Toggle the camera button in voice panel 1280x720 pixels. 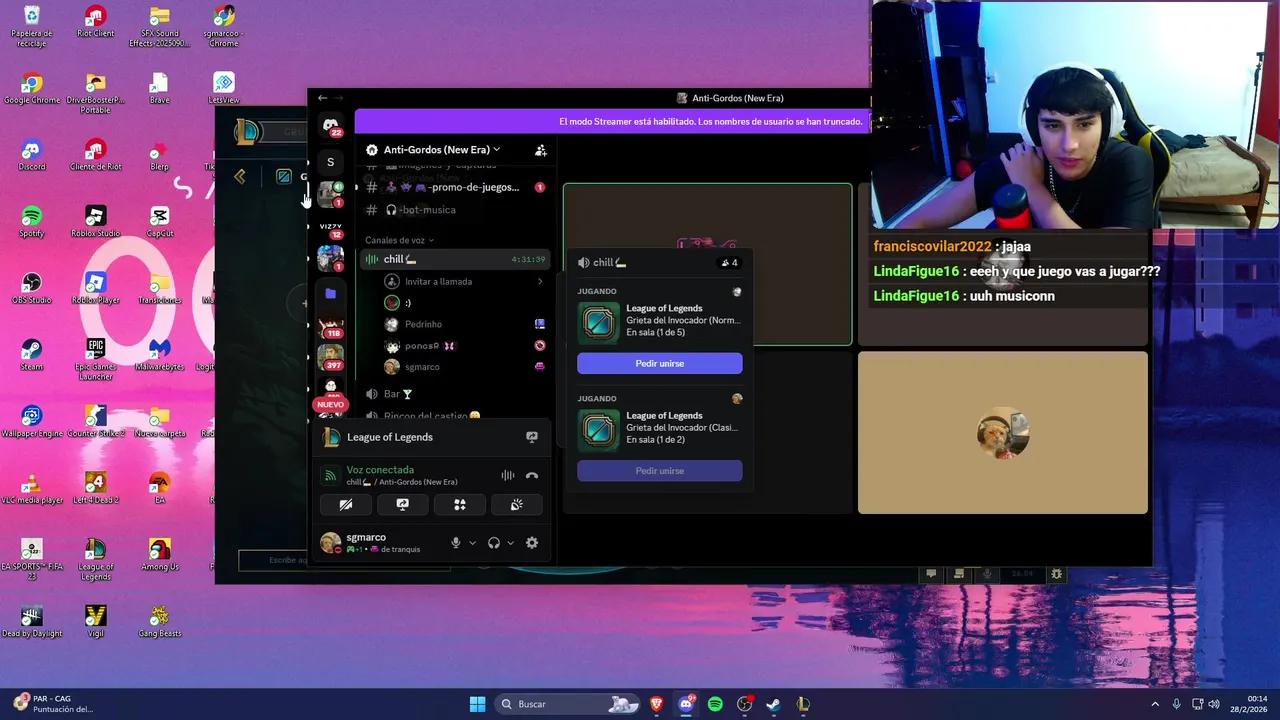pyautogui.click(x=346, y=505)
